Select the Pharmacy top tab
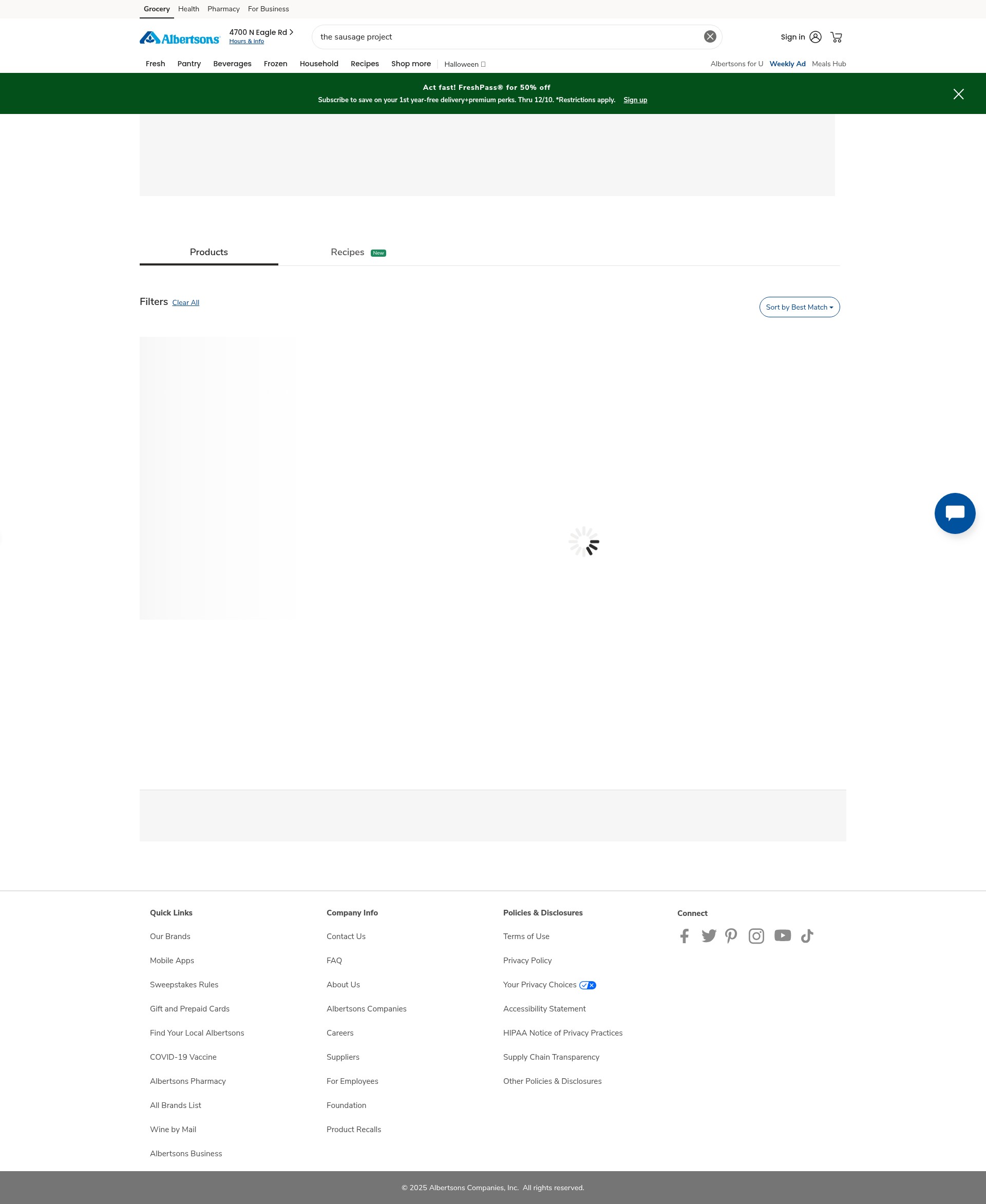Viewport: 986px width, 1204px height. coord(223,9)
